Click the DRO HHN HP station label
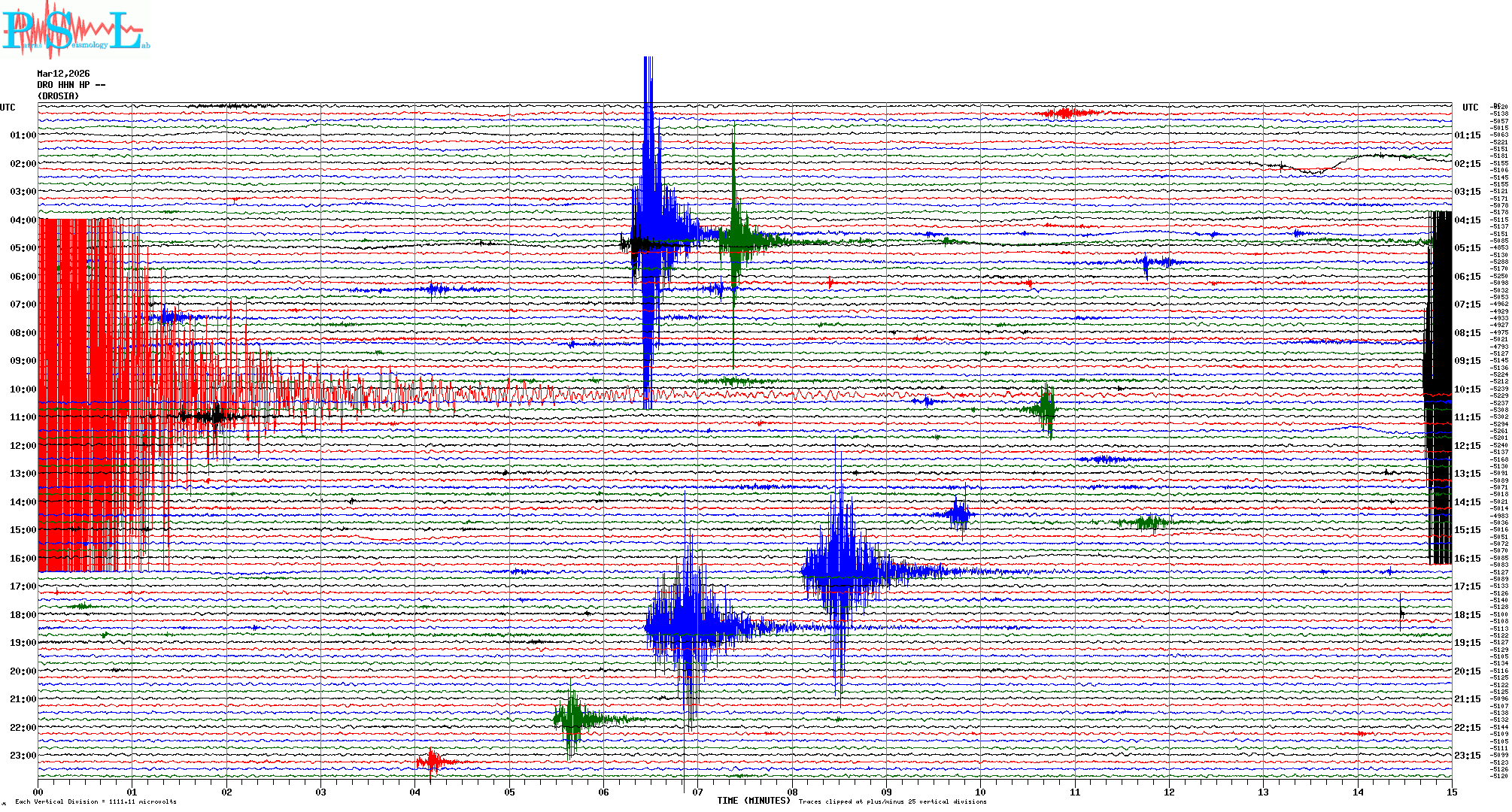The image size is (1512, 812). pyautogui.click(x=71, y=85)
